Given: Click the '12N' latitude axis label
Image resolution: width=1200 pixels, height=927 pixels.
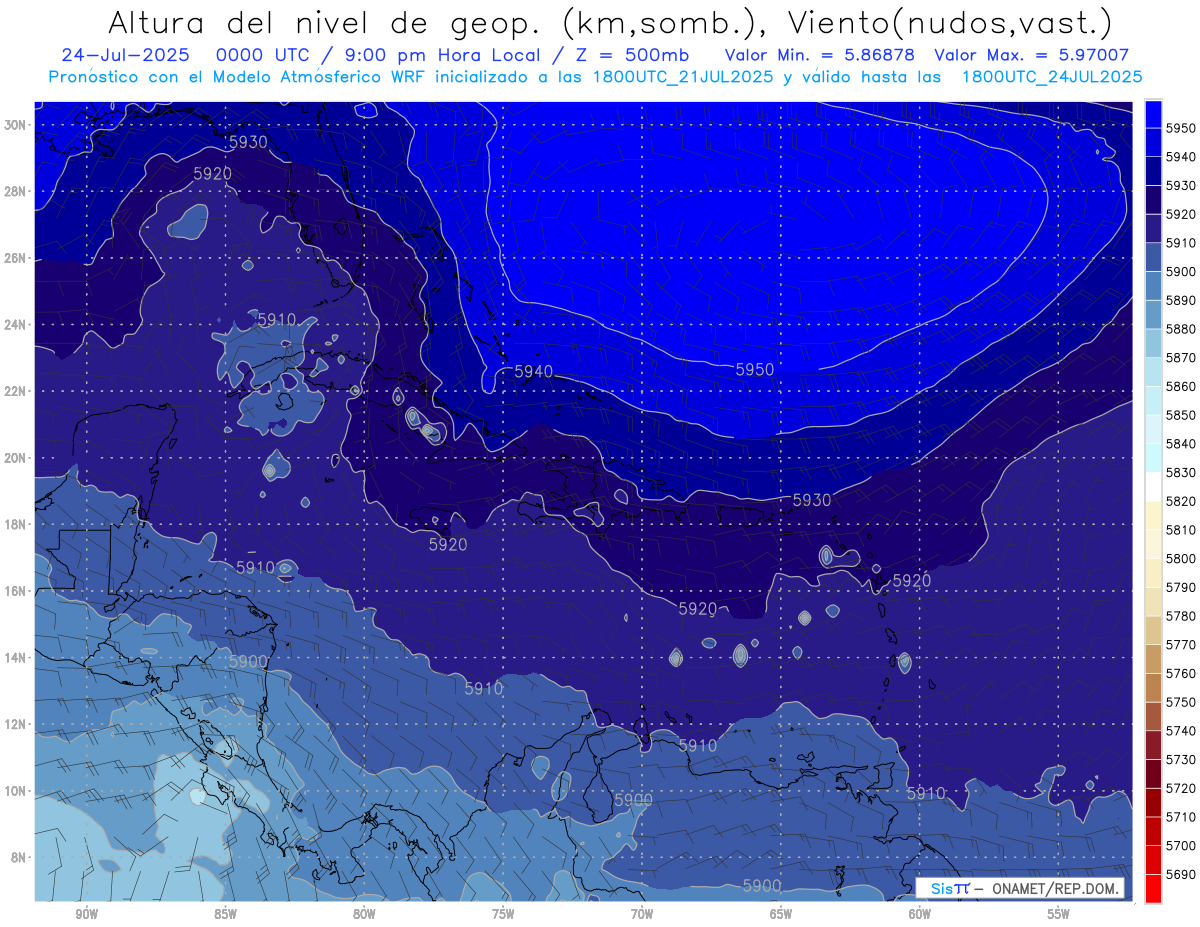Looking at the screenshot, I should [17, 724].
